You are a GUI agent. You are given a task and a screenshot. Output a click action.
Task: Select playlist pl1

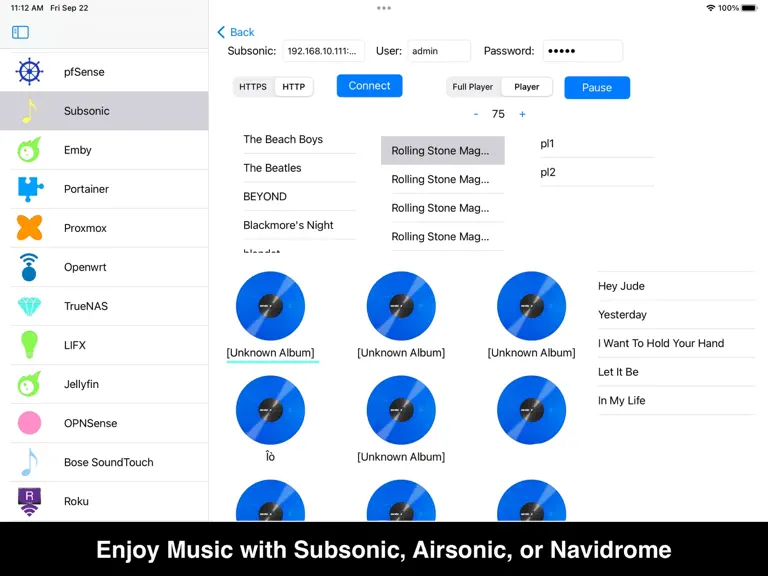point(597,144)
